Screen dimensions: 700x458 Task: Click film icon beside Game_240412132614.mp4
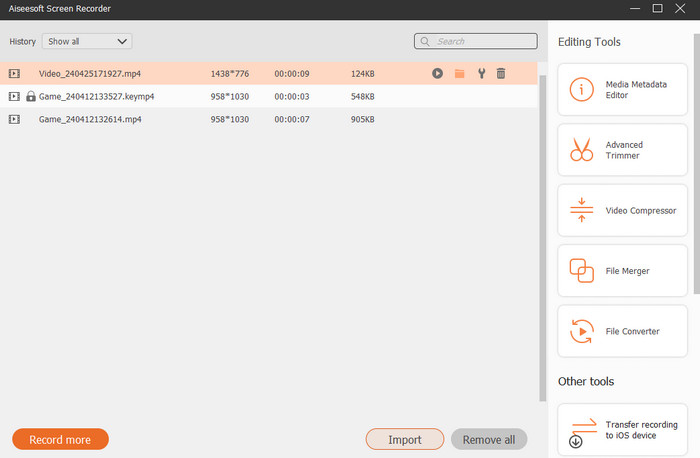[14, 119]
